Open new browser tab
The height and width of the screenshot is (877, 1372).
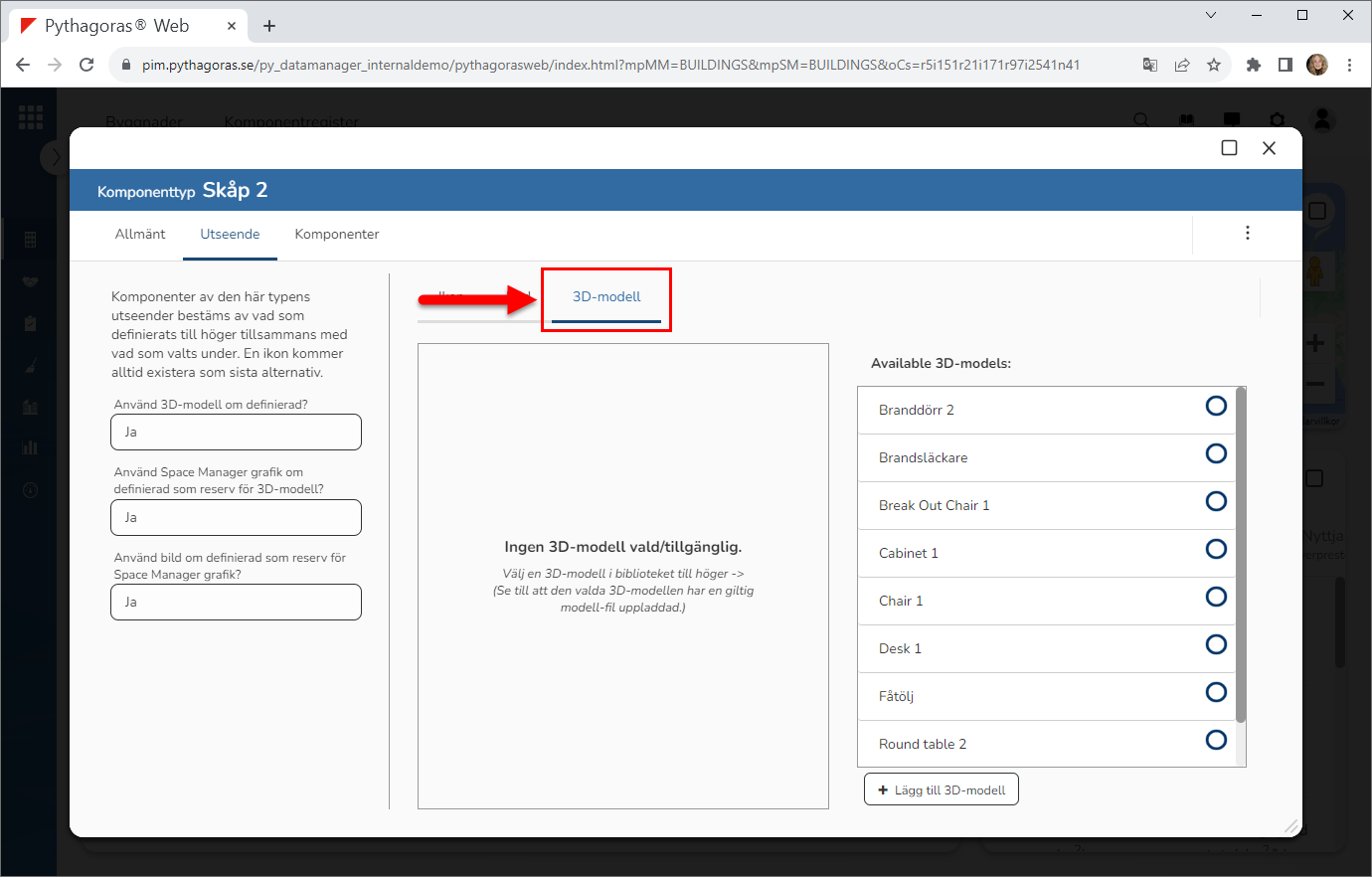click(269, 26)
